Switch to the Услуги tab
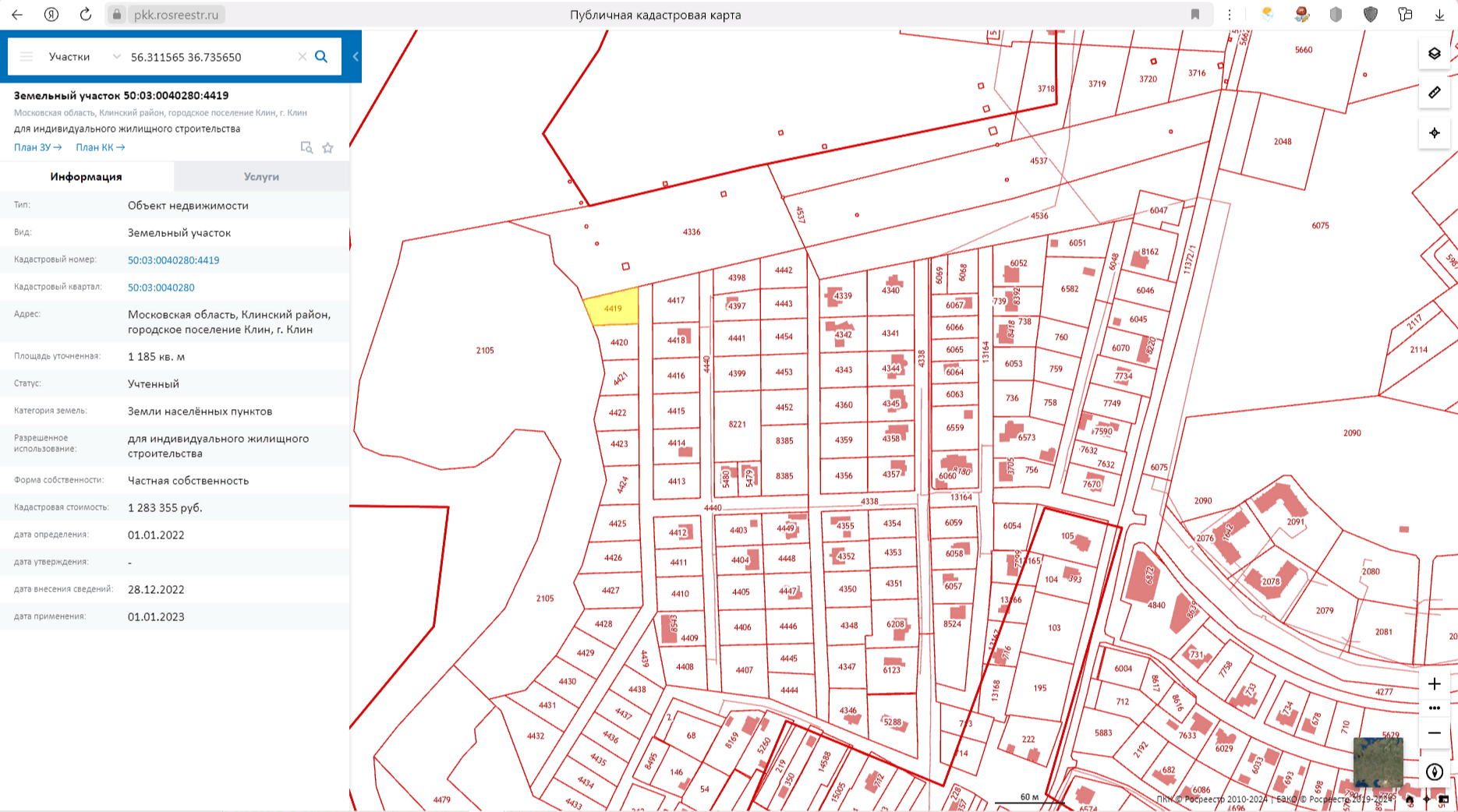The image size is (1458, 812). [261, 177]
